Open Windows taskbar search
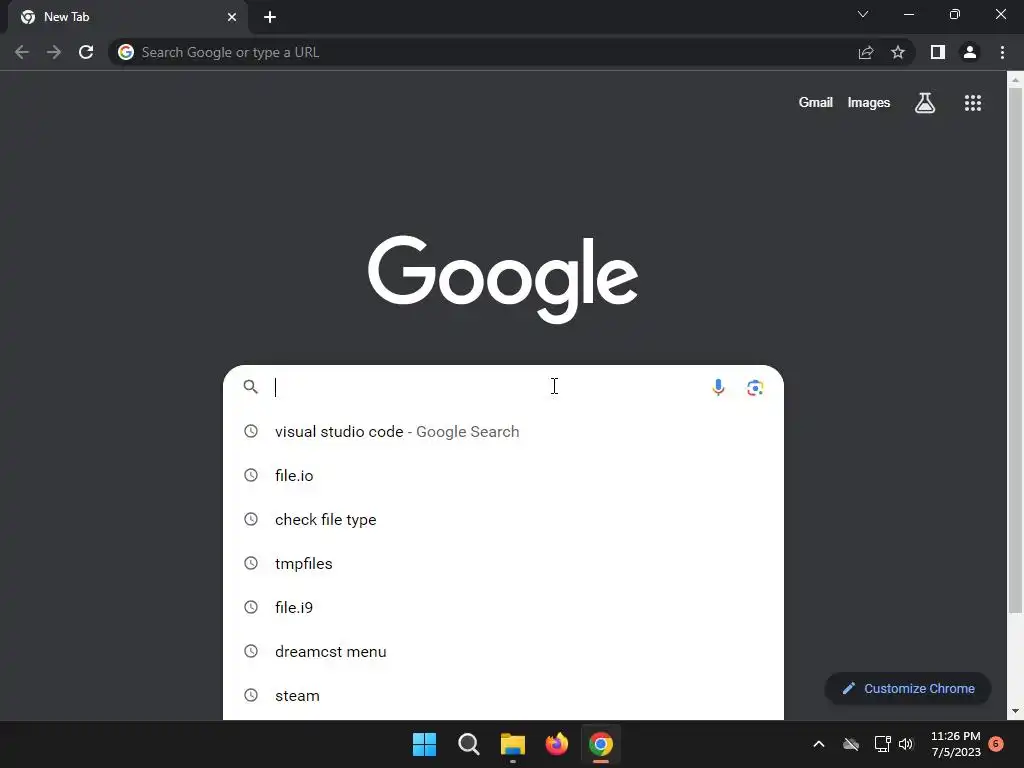This screenshot has height=768, width=1024. [468, 744]
